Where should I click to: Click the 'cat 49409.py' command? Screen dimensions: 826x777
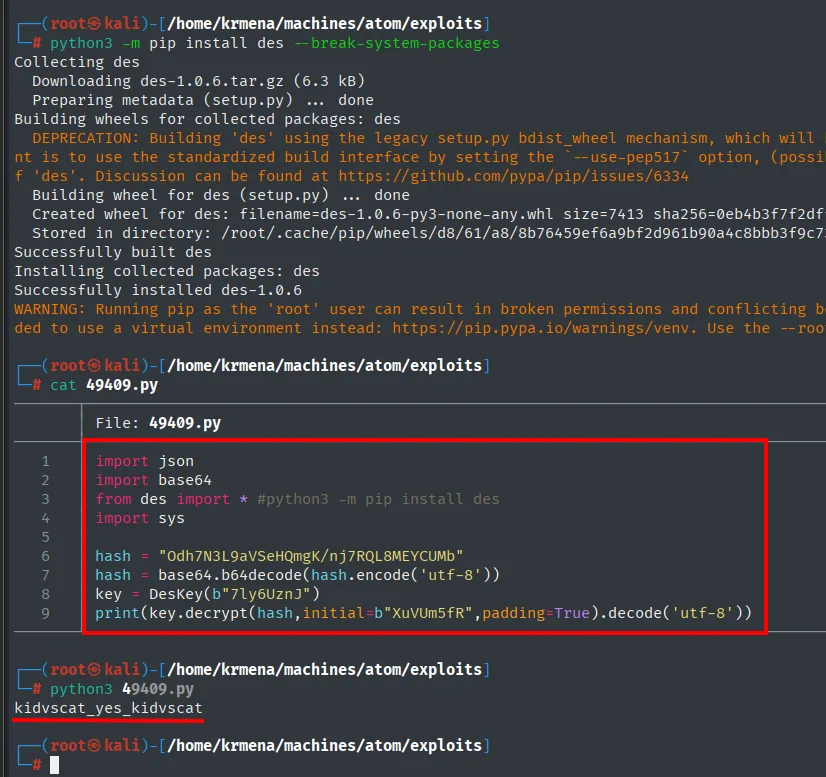point(104,385)
